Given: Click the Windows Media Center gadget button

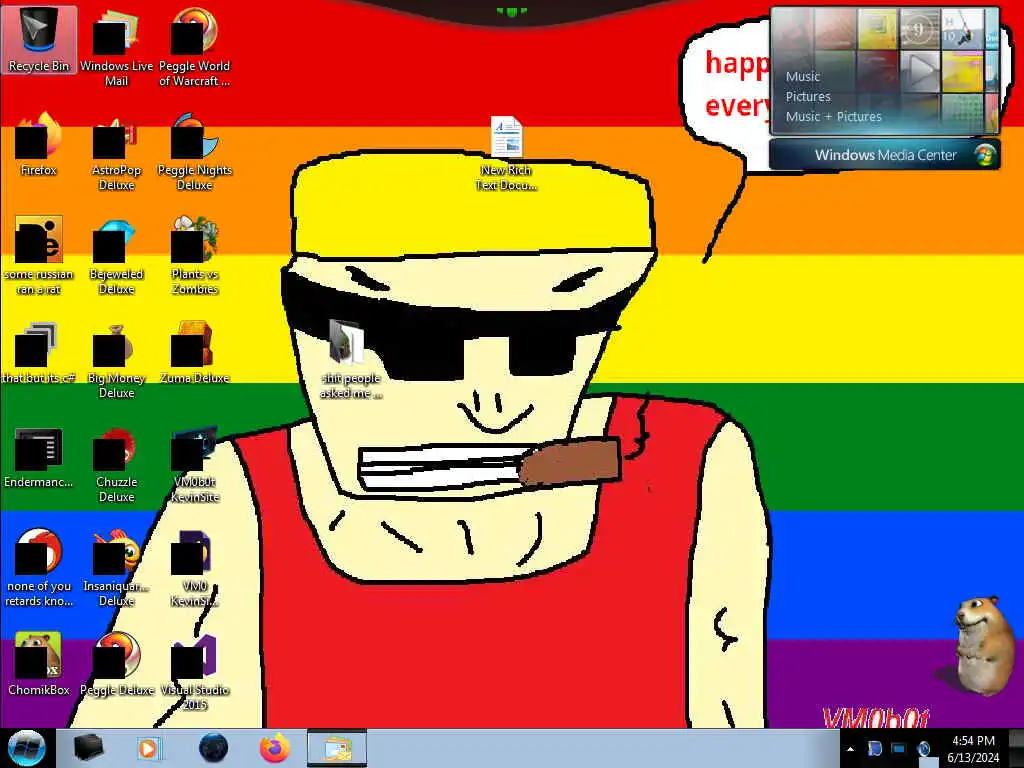Looking at the screenshot, I should [885, 155].
